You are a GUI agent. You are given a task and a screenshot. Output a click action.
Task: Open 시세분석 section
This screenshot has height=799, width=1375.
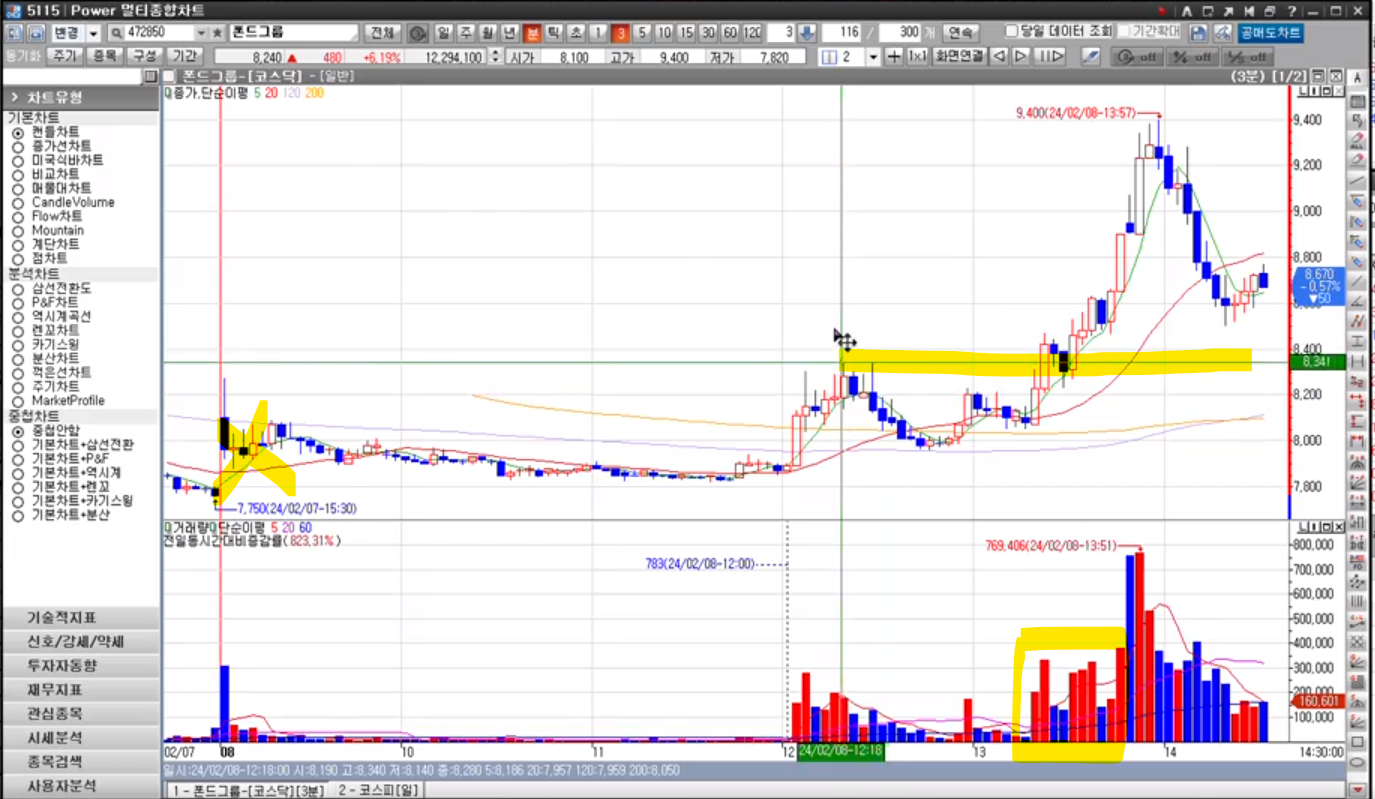tap(80, 738)
